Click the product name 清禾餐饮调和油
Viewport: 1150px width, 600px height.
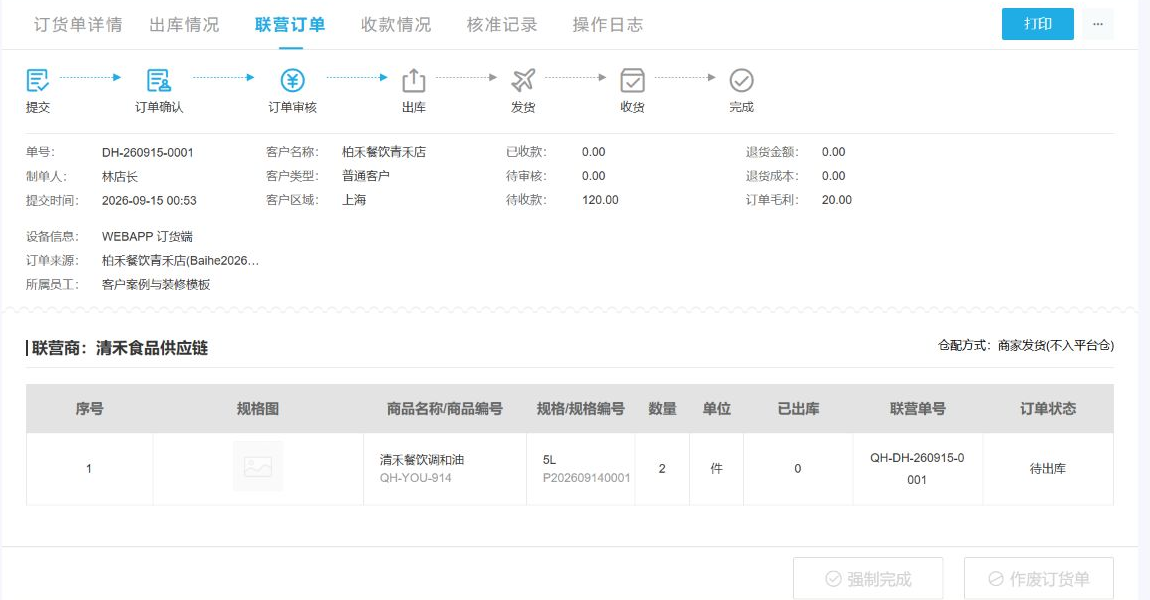(x=422, y=460)
